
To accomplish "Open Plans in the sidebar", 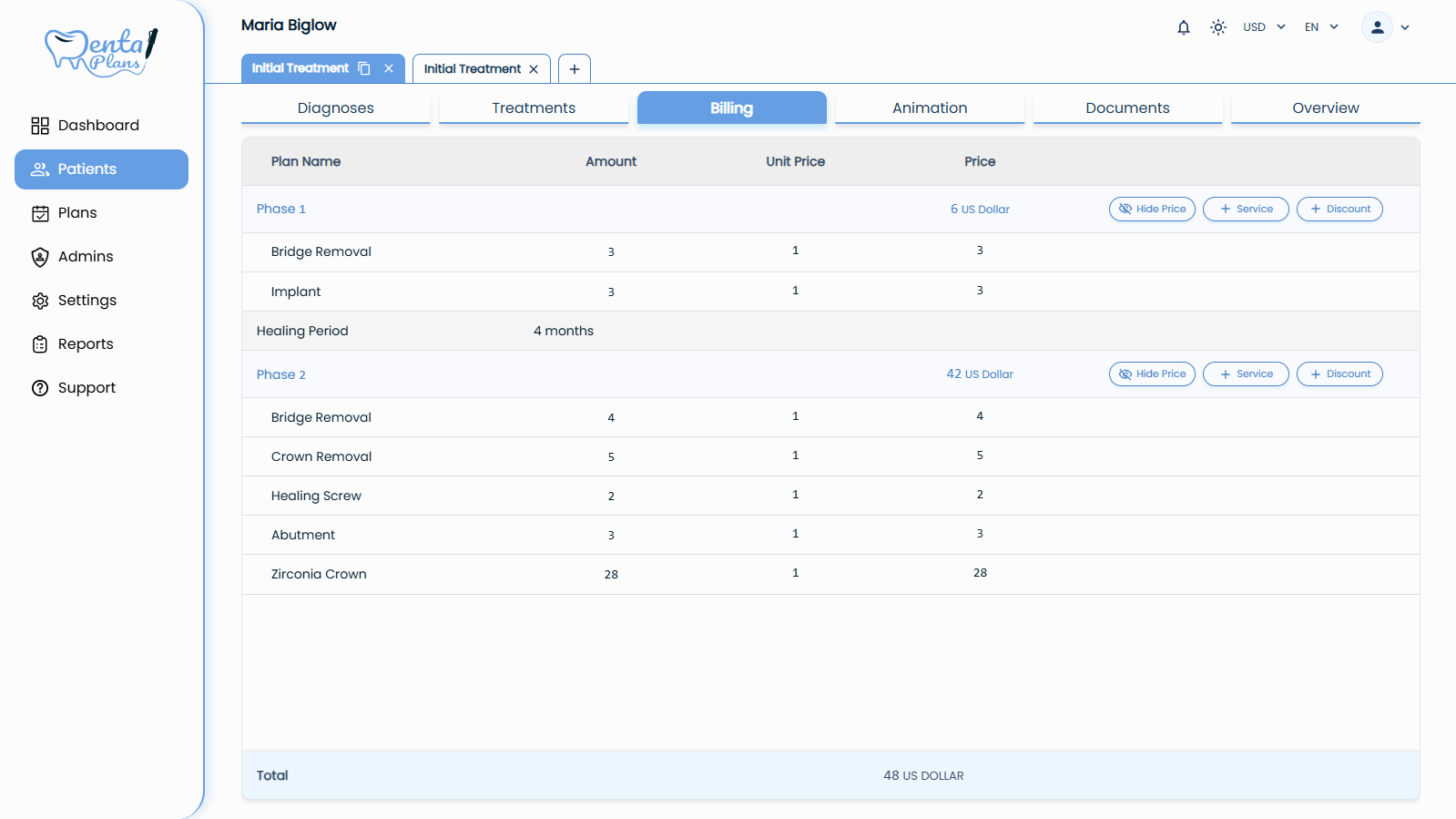I will [77, 213].
